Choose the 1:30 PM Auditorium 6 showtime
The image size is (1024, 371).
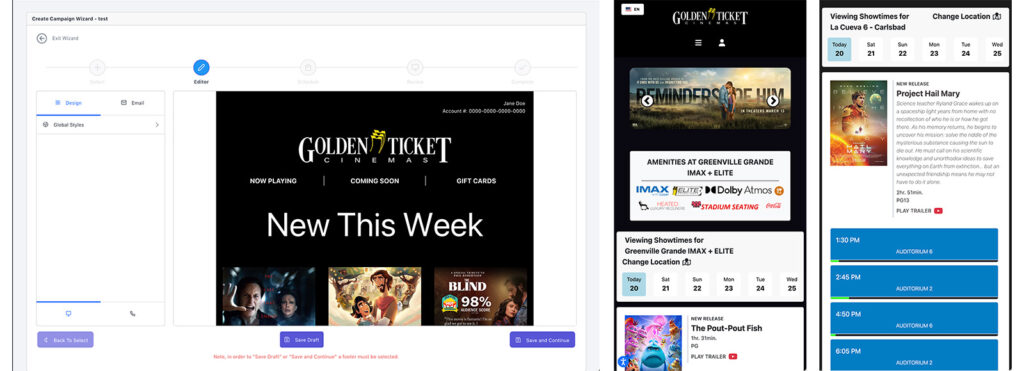tap(914, 245)
